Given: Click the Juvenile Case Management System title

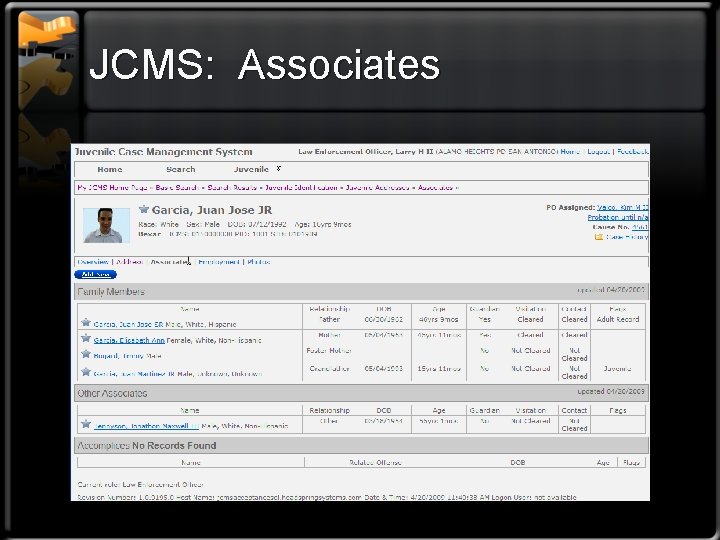Looking at the screenshot, I should point(163,152).
